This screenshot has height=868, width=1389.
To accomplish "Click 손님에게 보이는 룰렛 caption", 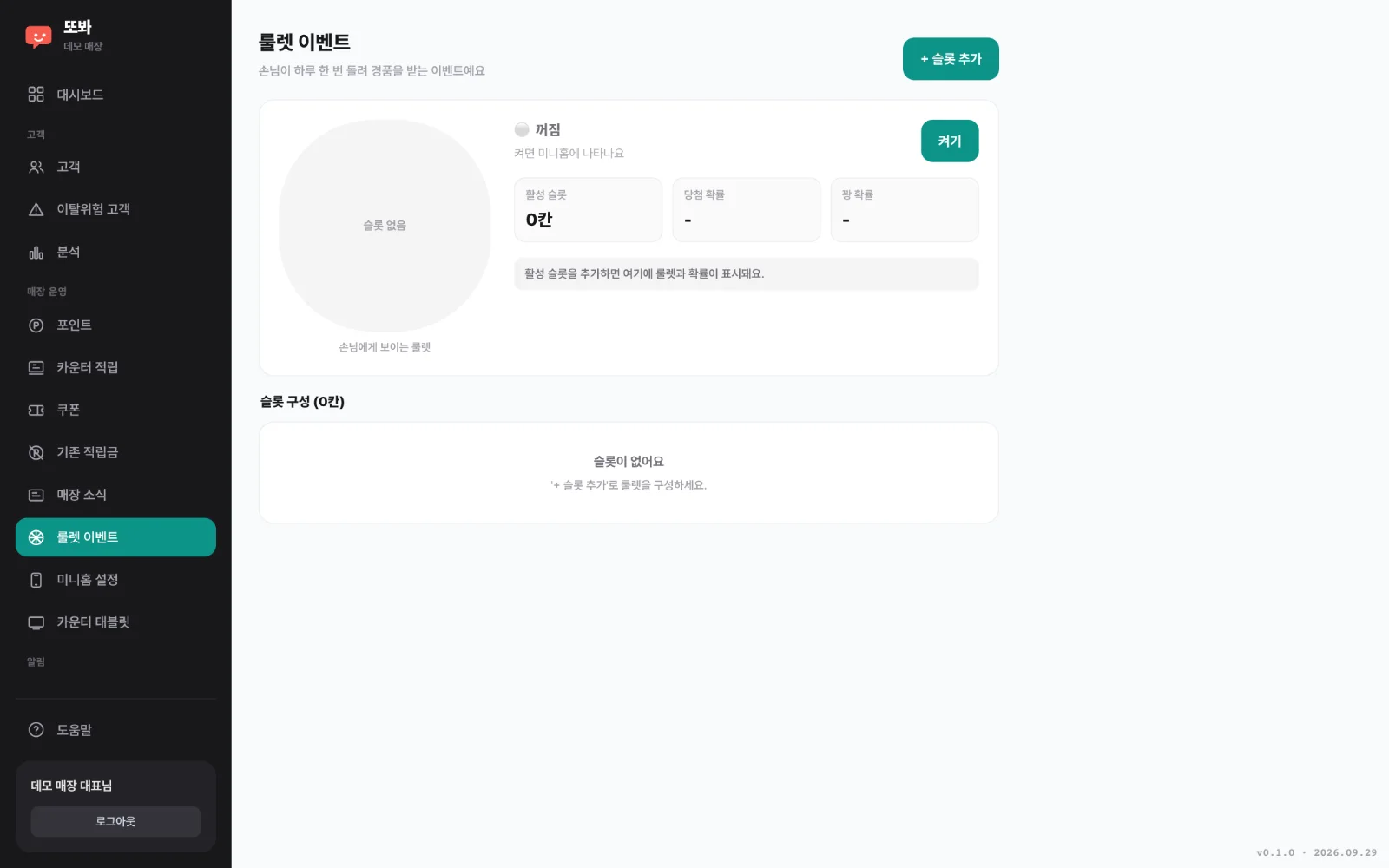I will [x=385, y=347].
